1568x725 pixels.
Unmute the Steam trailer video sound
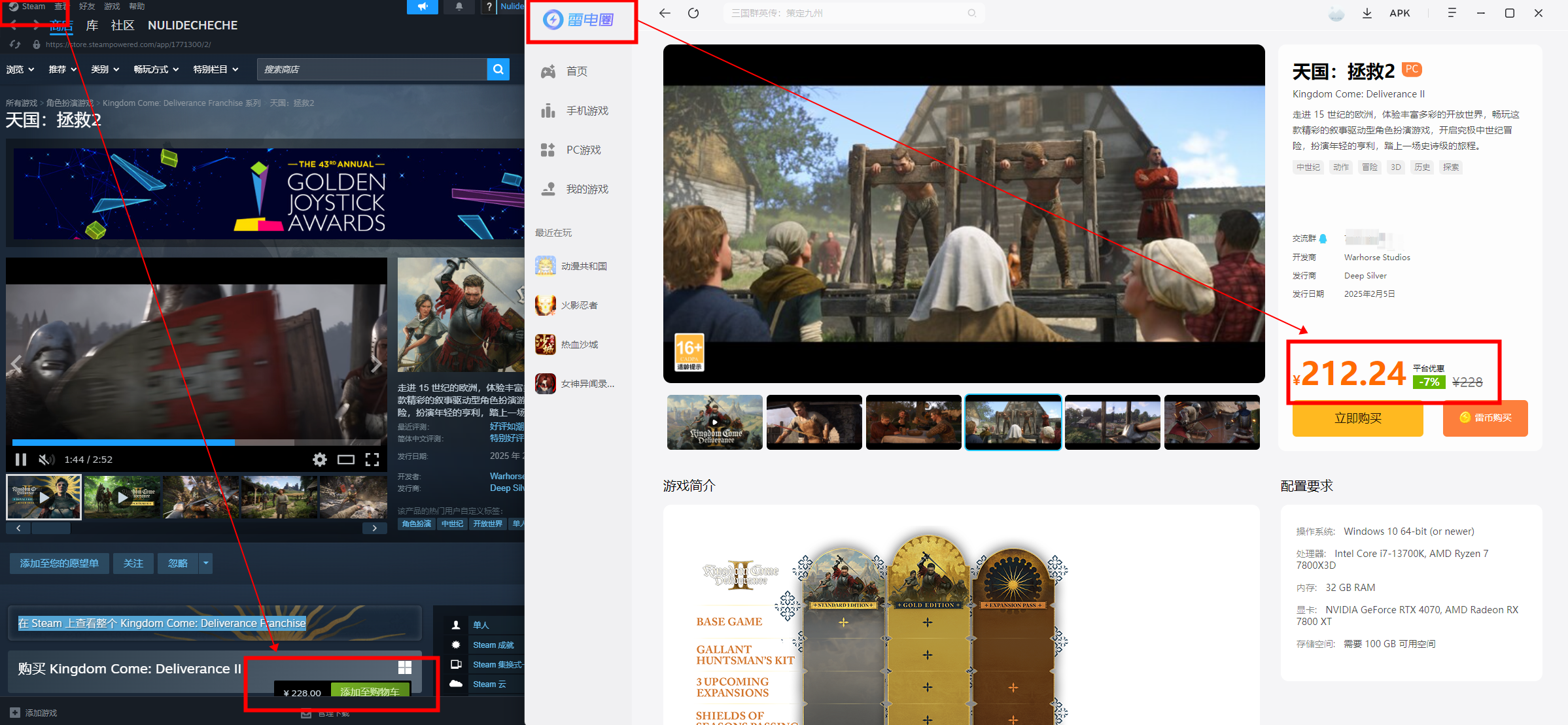46,460
